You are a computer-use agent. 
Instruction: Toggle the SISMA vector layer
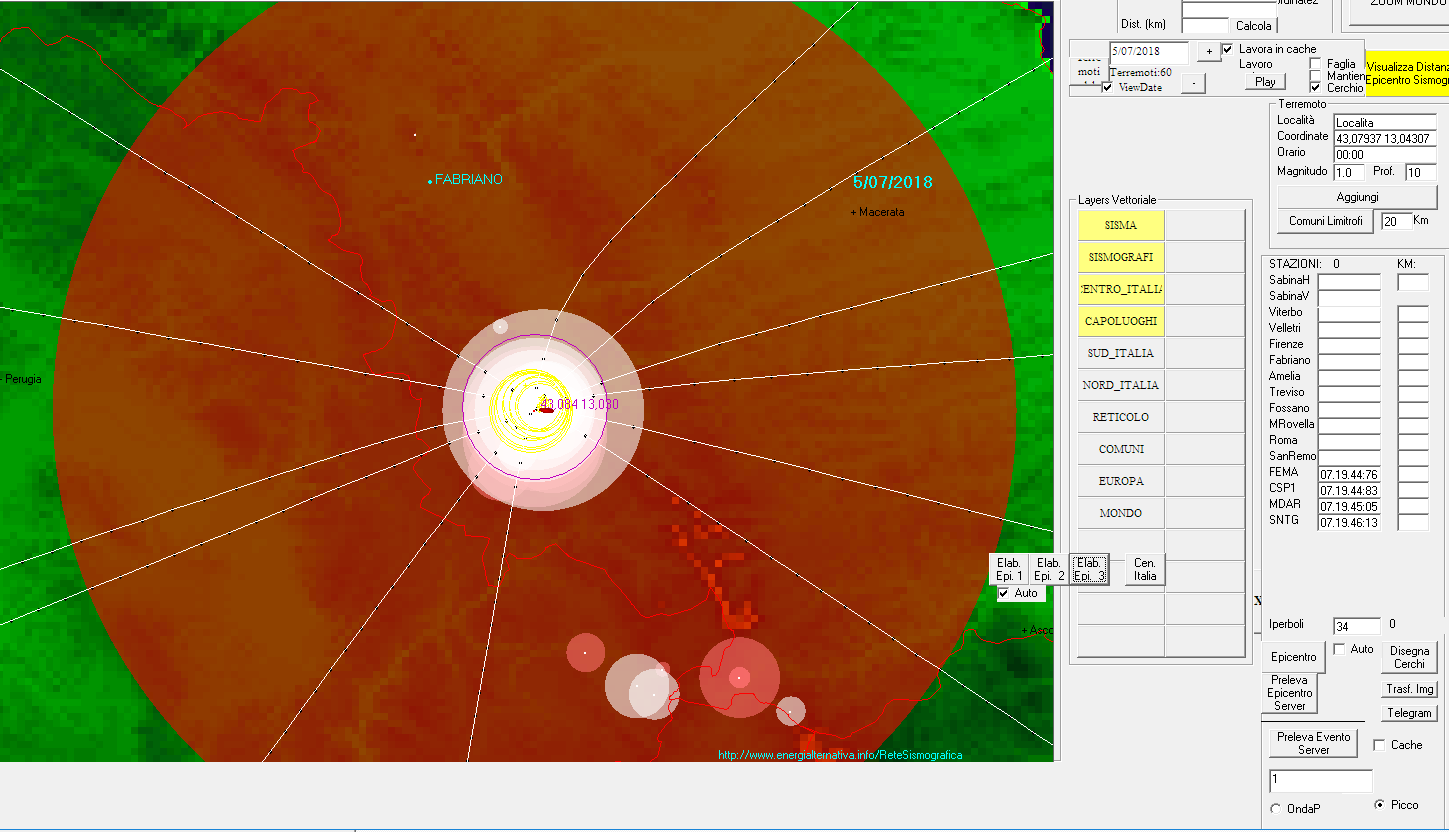(1121, 225)
